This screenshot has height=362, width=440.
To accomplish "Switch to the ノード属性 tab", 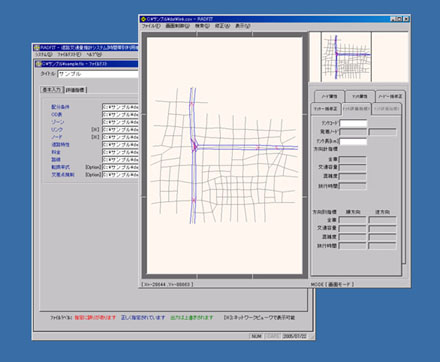I will point(329,96).
